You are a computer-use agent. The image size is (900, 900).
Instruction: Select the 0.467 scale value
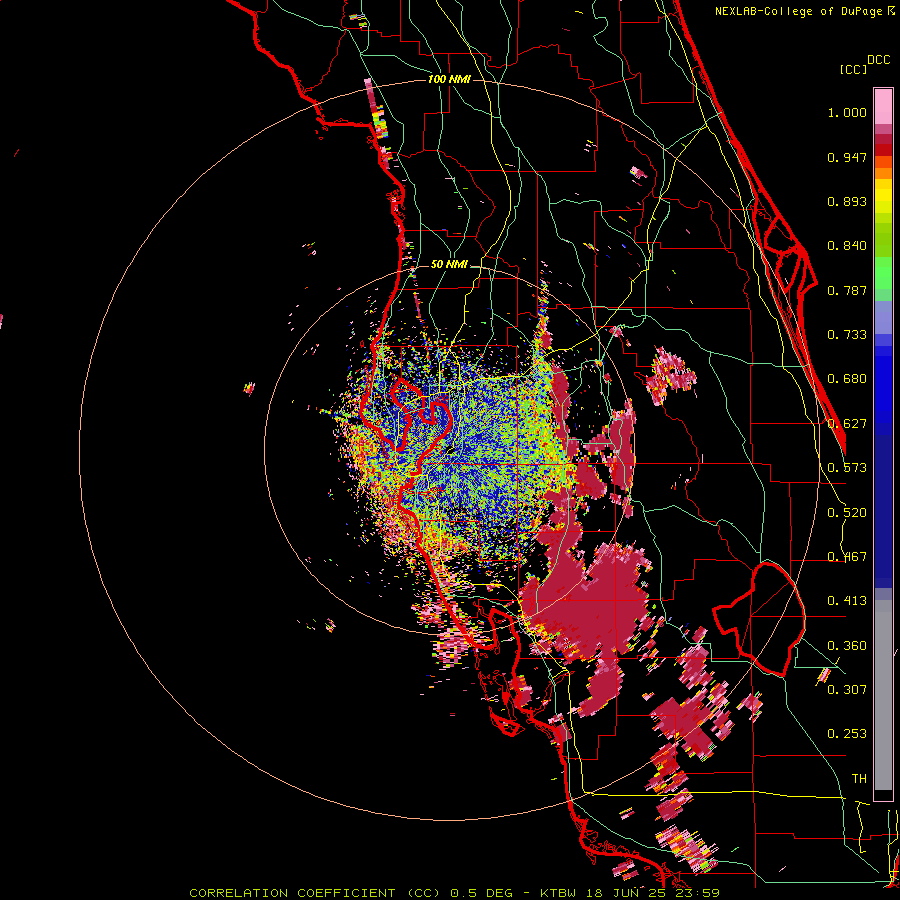click(x=847, y=557)
